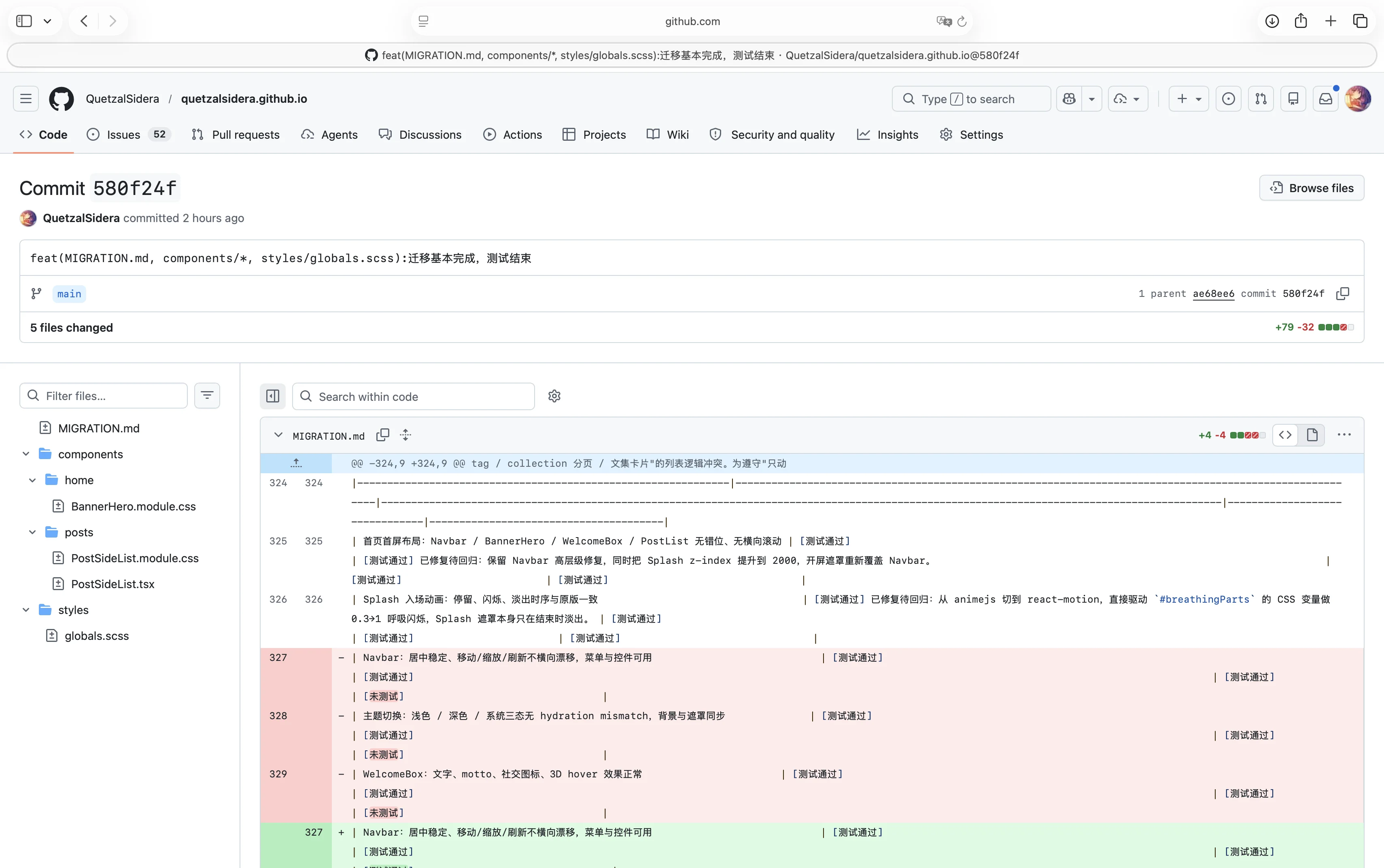Open global navigation hamburger menu
The image size is (1384, 868).
26,99
